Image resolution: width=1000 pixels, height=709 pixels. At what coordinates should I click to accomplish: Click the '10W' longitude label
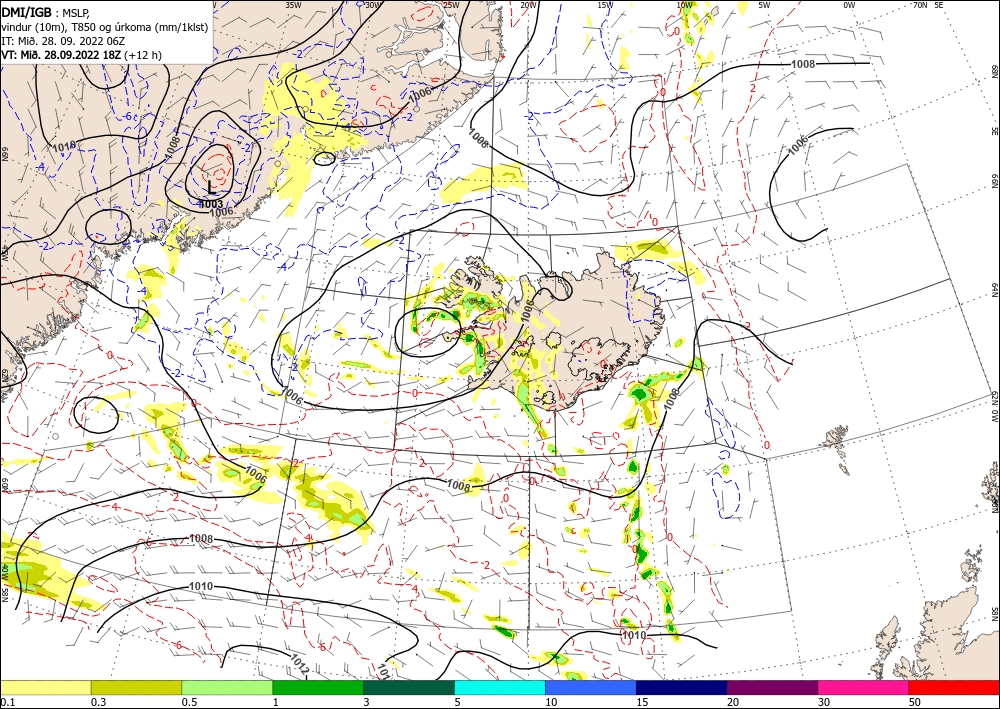684,4
